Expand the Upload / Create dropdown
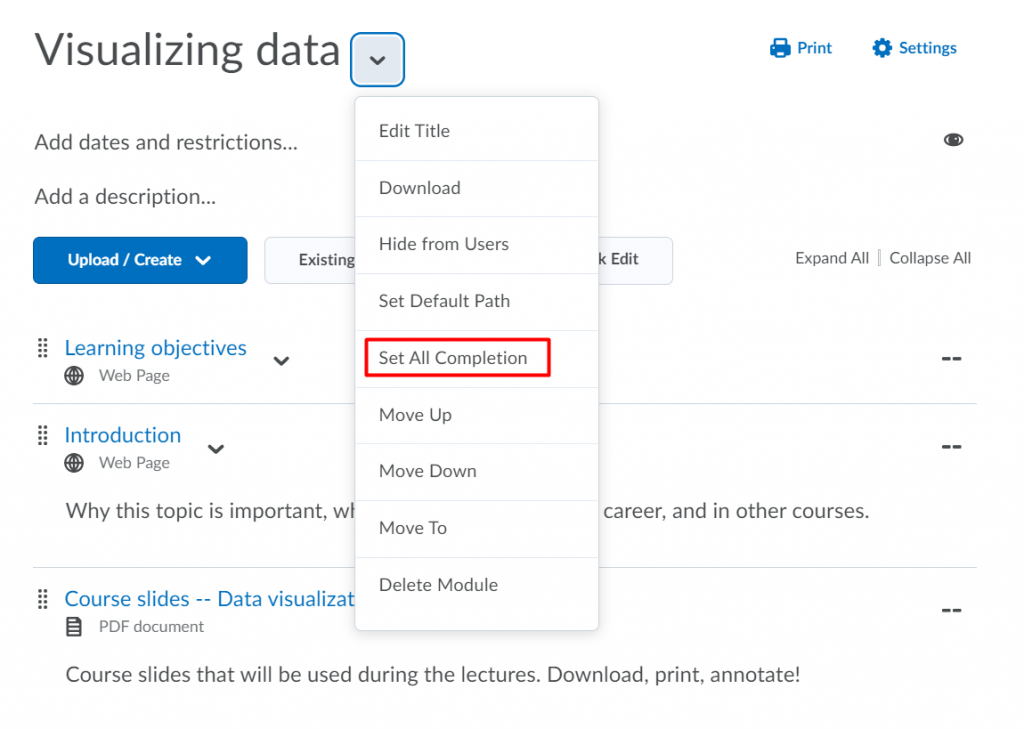This screenshot has height=729, width=1024. pos(139,259)
